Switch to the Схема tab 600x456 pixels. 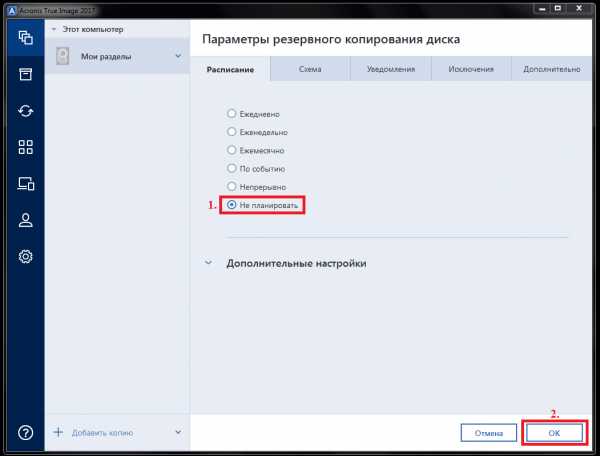click(x=309, y=69)
